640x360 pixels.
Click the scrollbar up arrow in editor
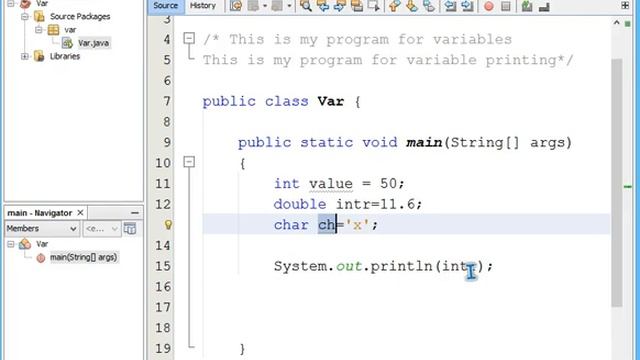tap(617, 23)
